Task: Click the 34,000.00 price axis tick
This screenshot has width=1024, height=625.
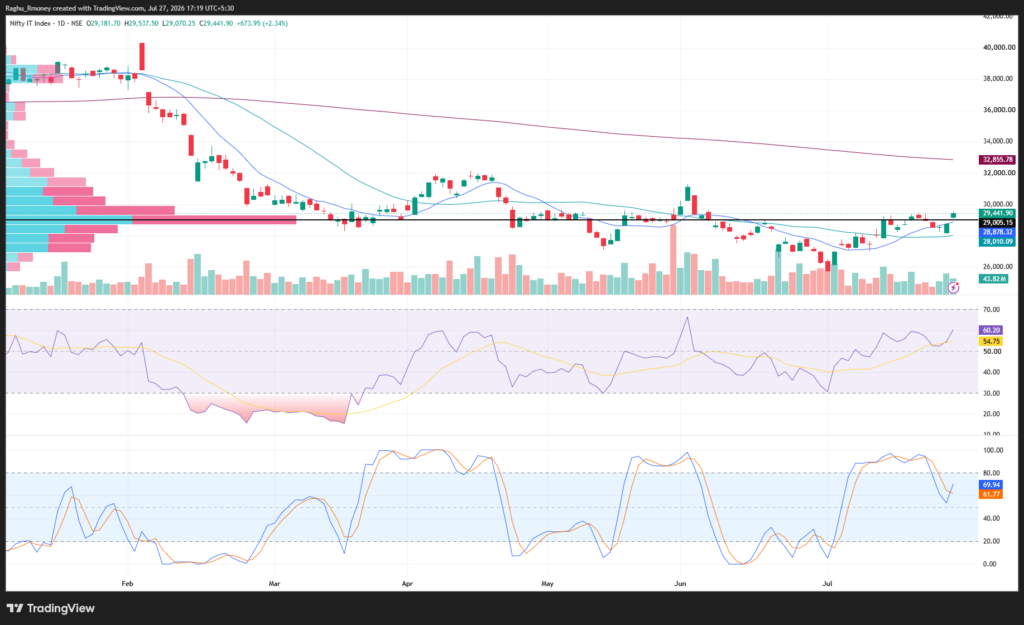Action: point(999,141)
